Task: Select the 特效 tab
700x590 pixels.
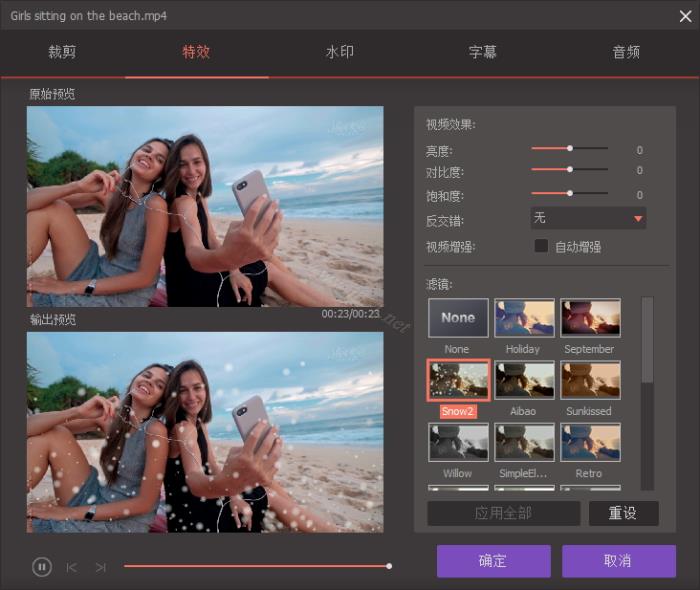Action: tap(196, 52)
